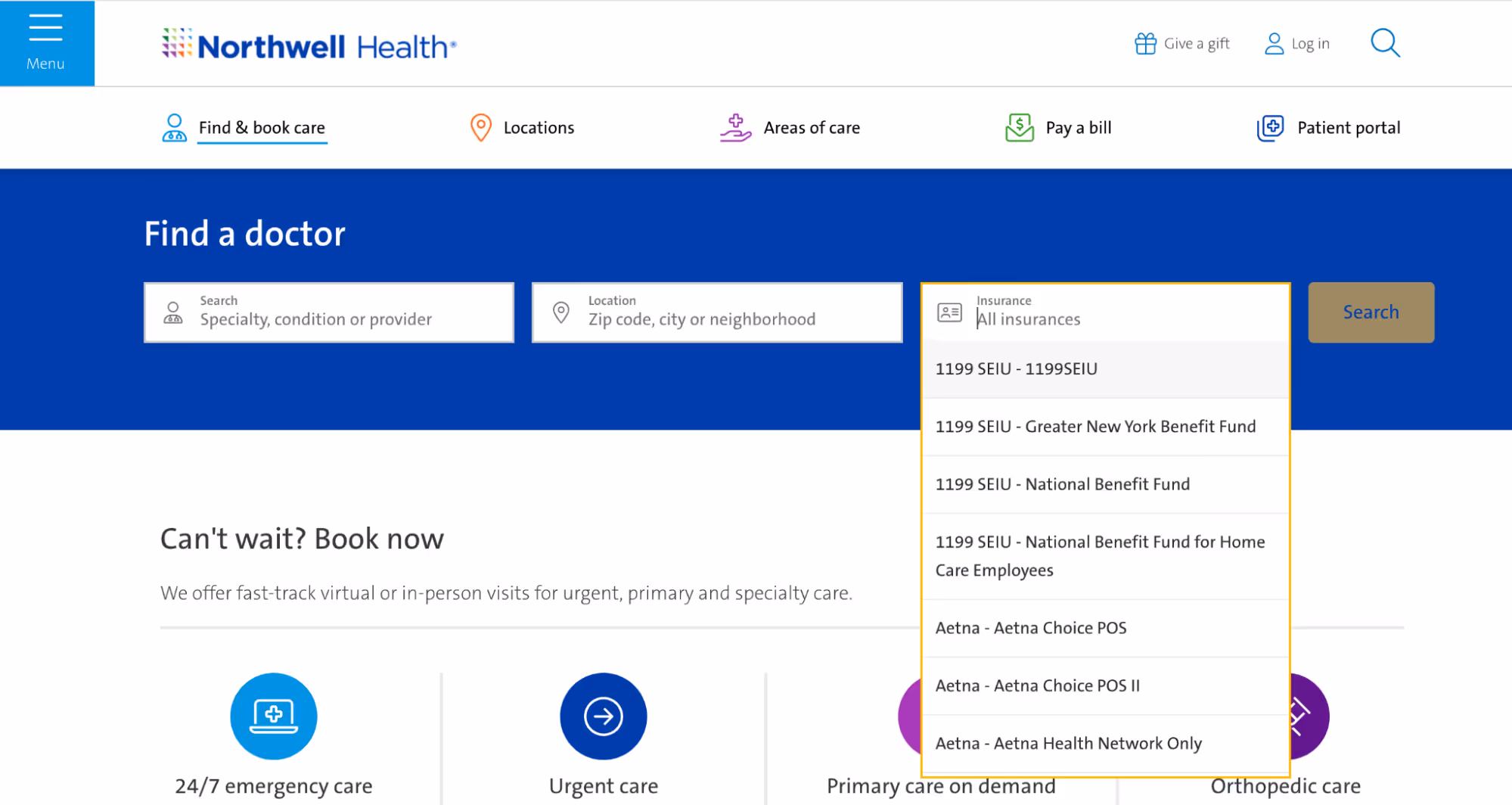Open the Locations menu item
This screenshot has height=805, width=1512.
[x=539, y=127]
